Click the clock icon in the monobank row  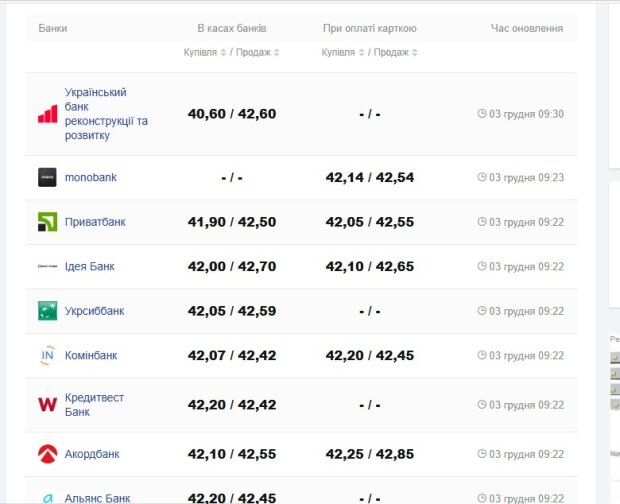coord(482,178)
